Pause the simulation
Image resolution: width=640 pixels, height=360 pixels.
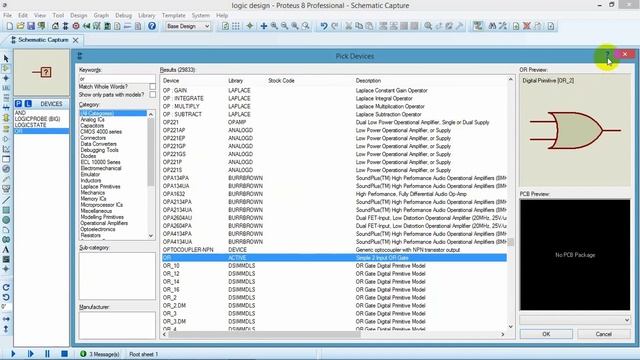coord(47,354)
